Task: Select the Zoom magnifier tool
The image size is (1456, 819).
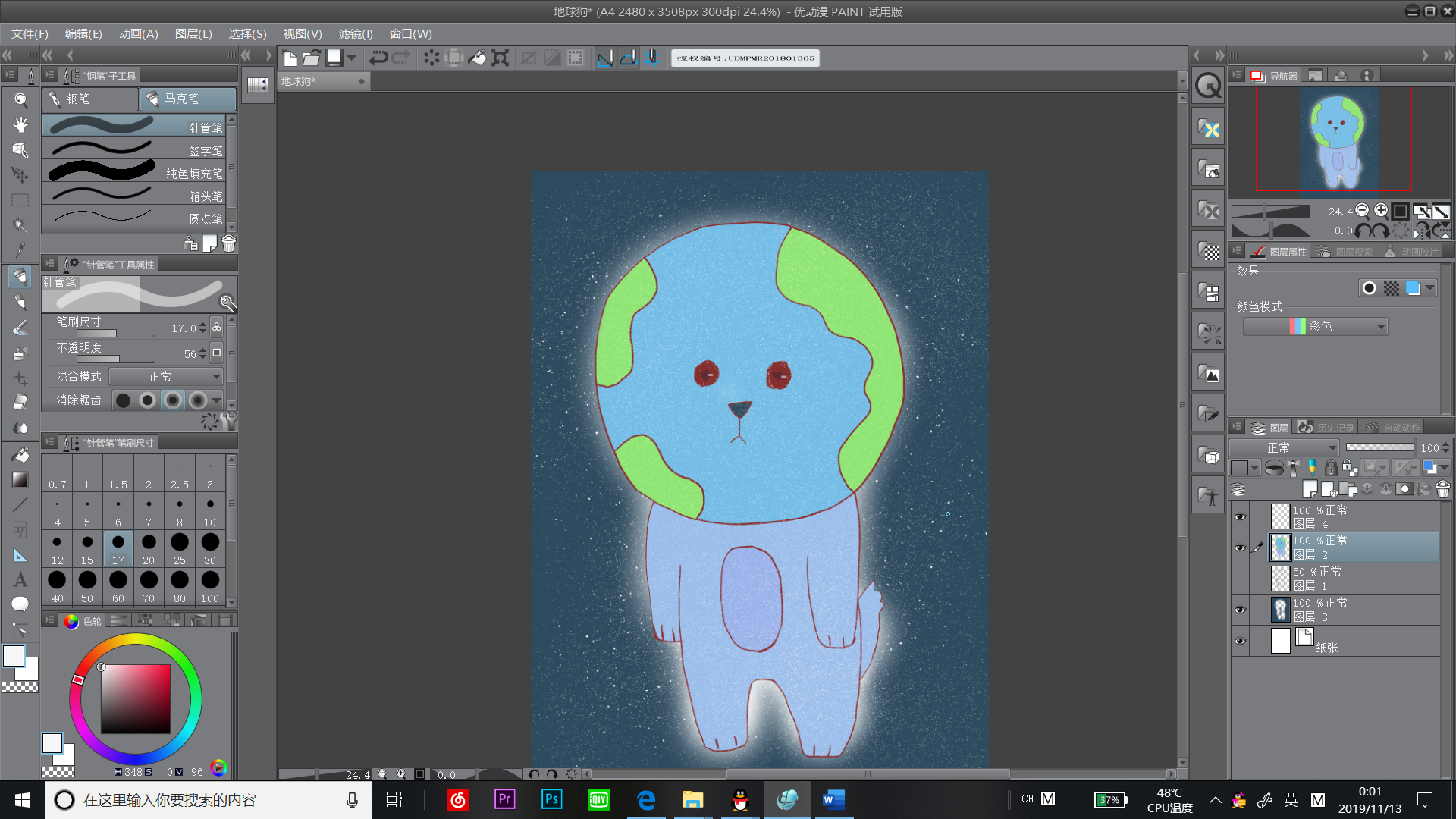Action: [20, 100]
